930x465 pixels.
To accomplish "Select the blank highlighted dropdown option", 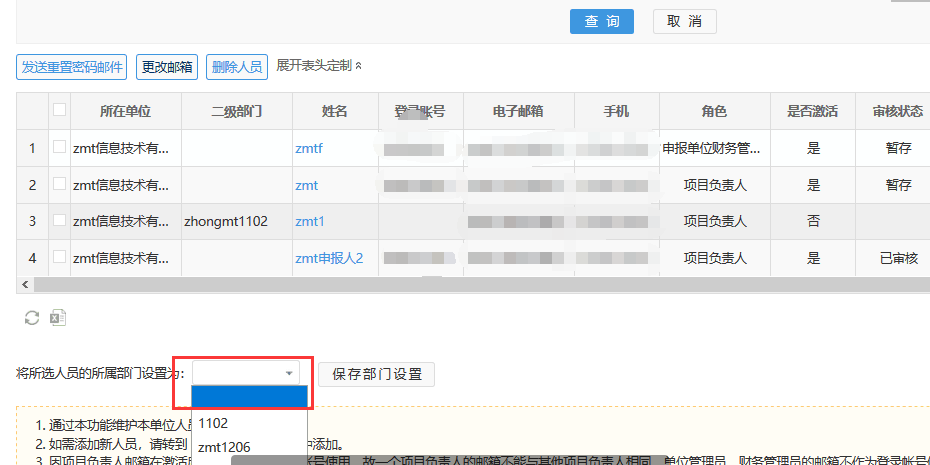I will click(250, 397).
